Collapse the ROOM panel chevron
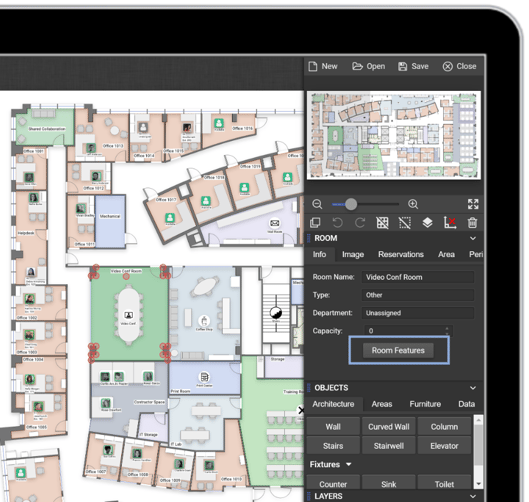 [473, 238]
